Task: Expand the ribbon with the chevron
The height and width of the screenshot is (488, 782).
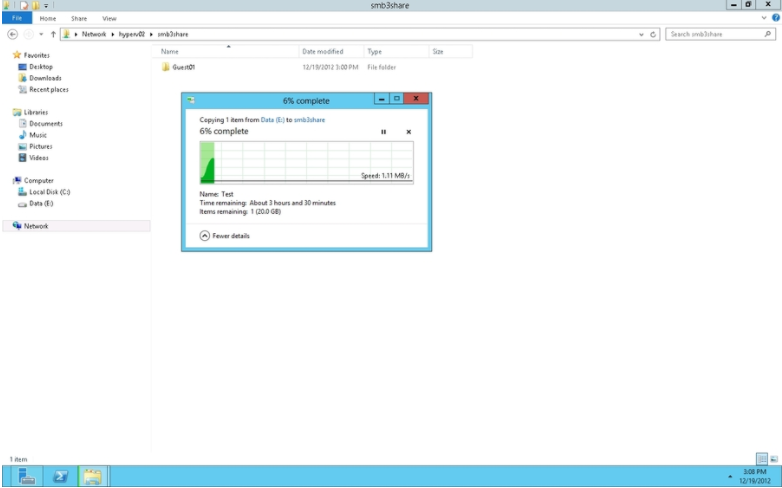Action: 764,18
